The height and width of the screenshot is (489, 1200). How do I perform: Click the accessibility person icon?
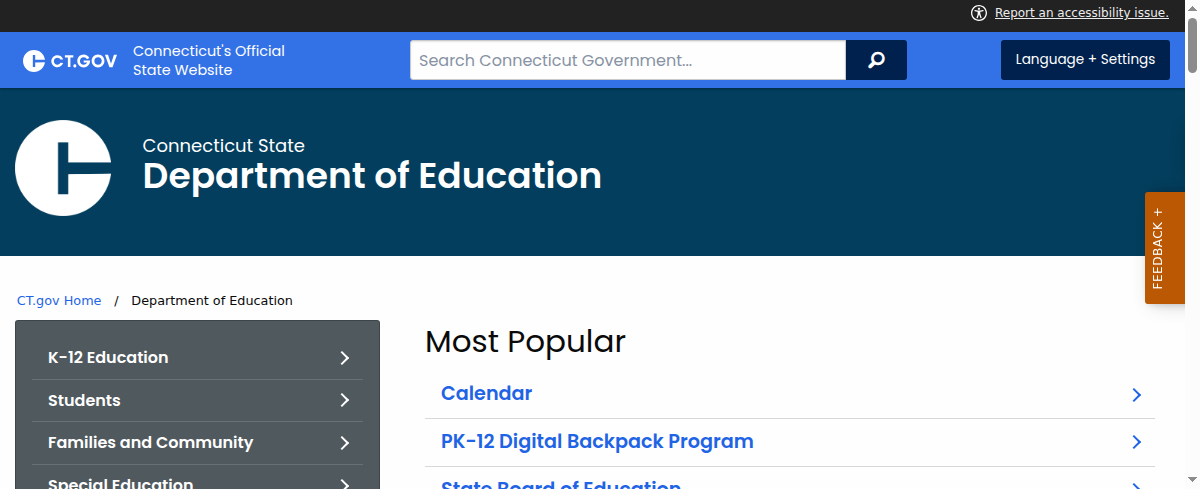(979, 13)
